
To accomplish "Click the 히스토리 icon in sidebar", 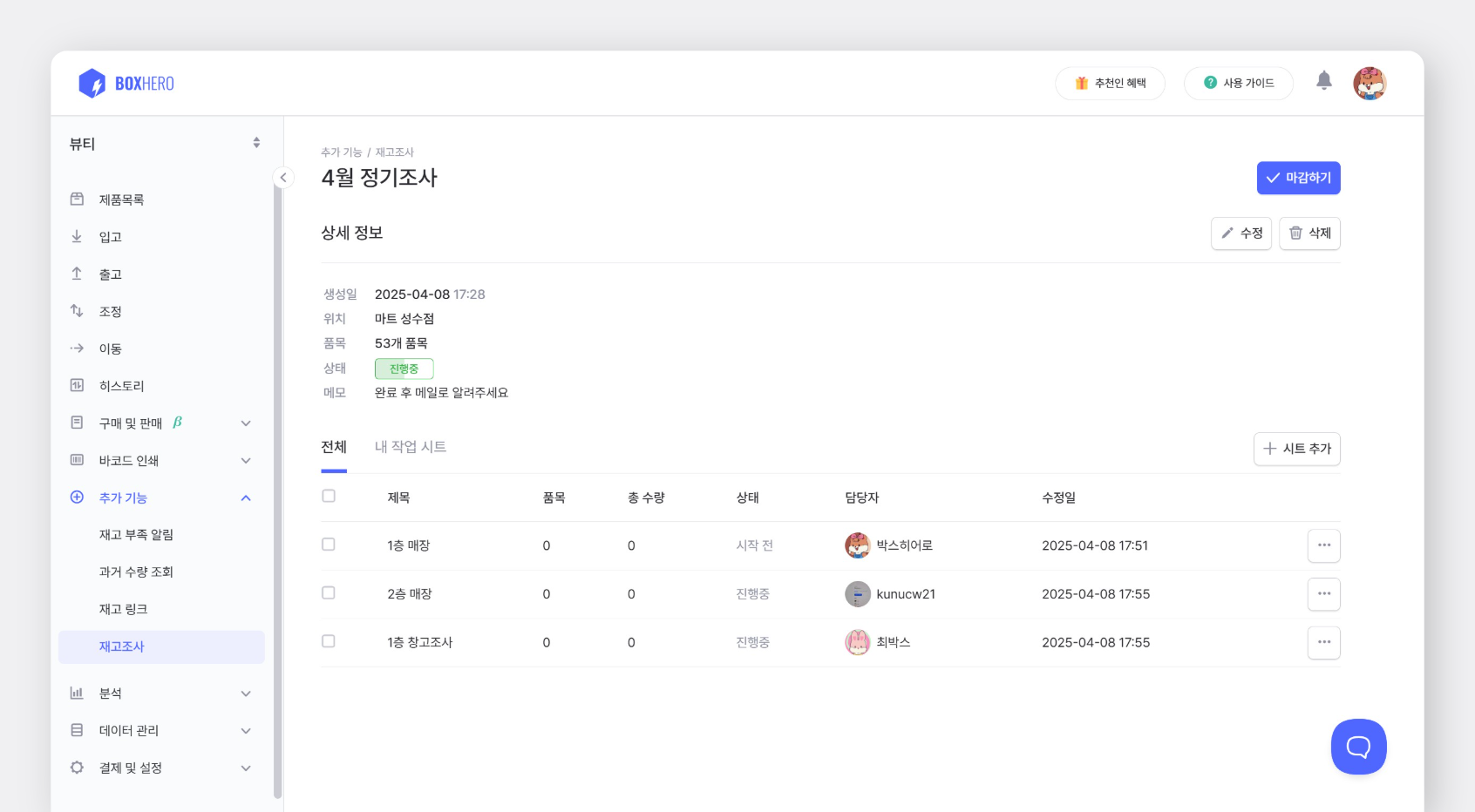I will click(x=77, y=385).
